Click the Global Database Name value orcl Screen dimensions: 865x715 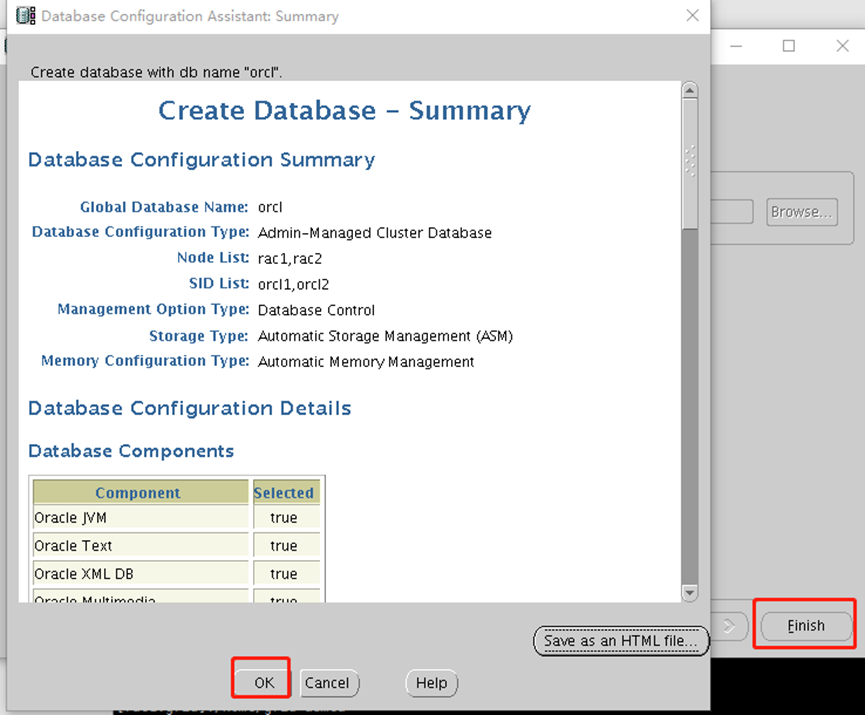(270, 207)
